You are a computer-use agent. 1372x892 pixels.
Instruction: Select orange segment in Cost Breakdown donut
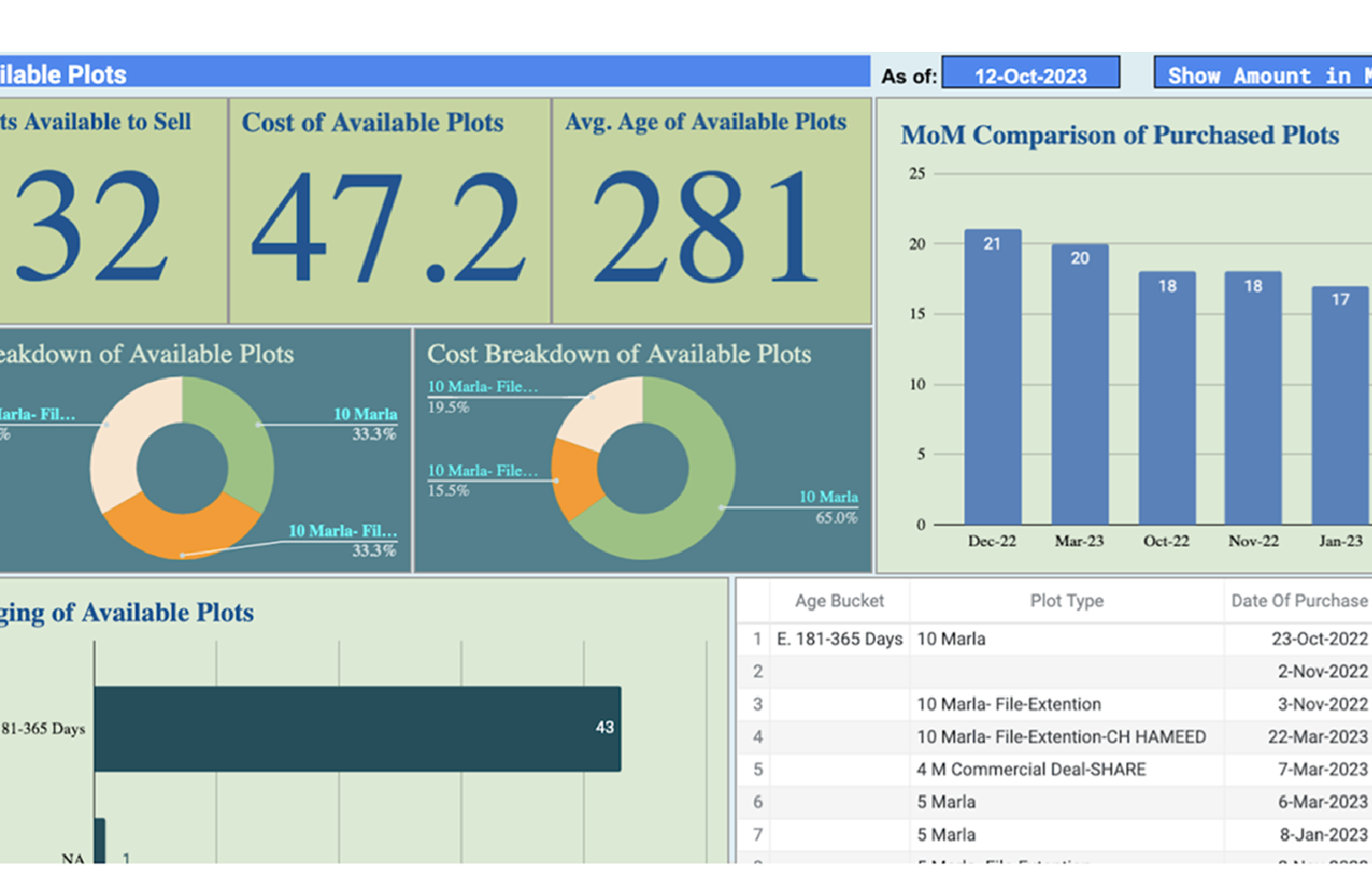click(575, 476)
